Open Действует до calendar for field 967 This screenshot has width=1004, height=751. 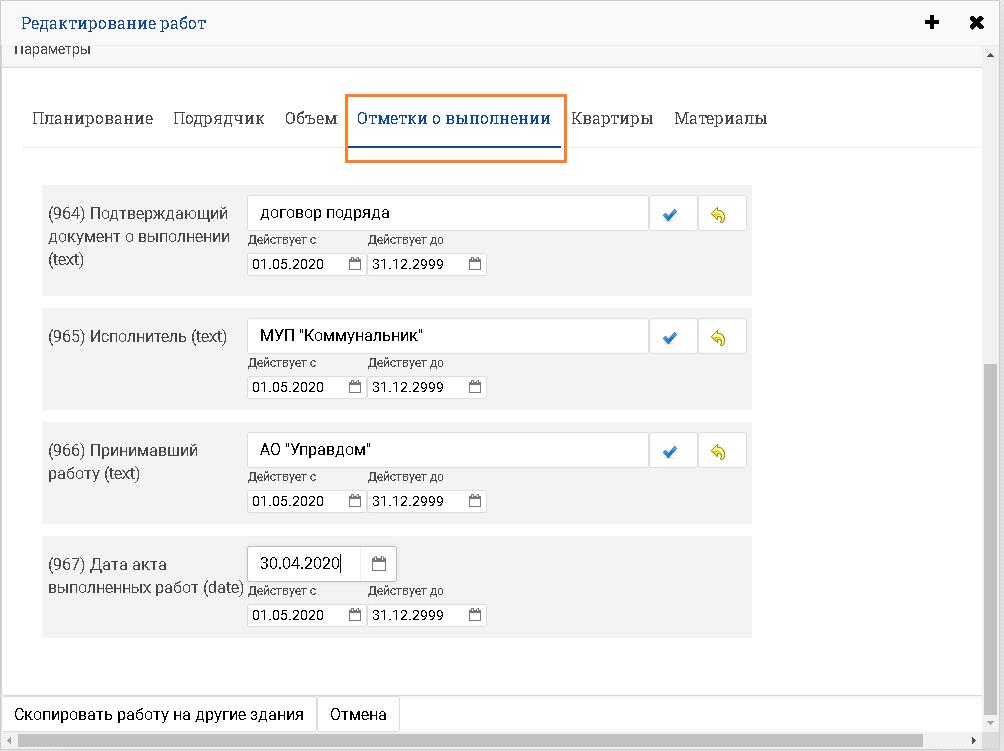tap(475, 615)
